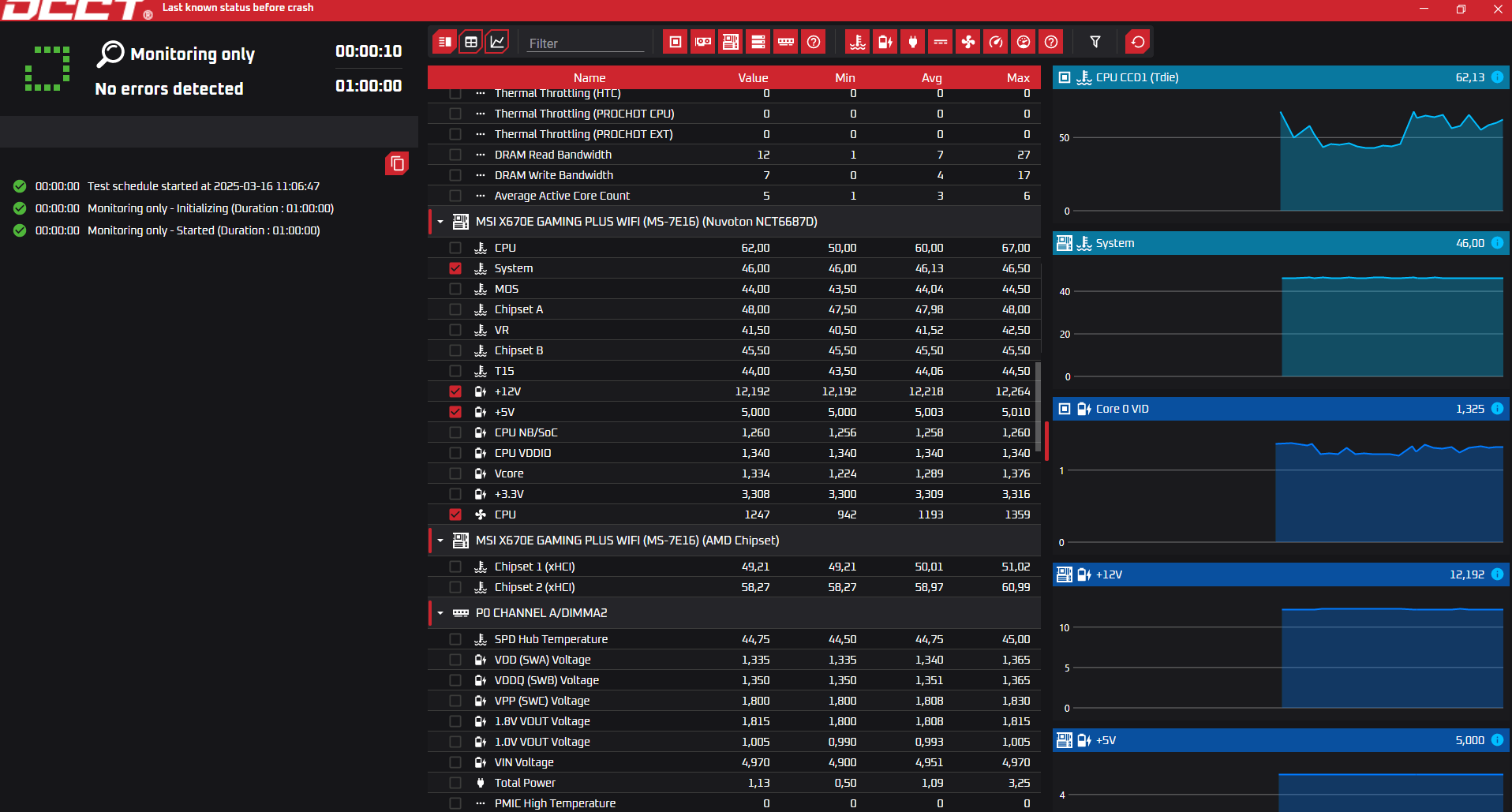
Task: Click the T15 temperature row name
Action: point(504,371)
